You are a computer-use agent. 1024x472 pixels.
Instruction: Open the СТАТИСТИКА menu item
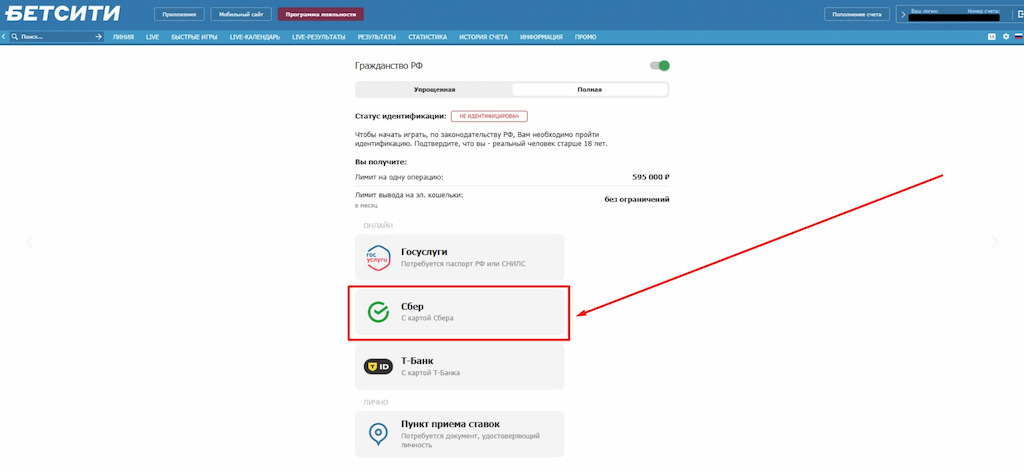click(428, 37)
